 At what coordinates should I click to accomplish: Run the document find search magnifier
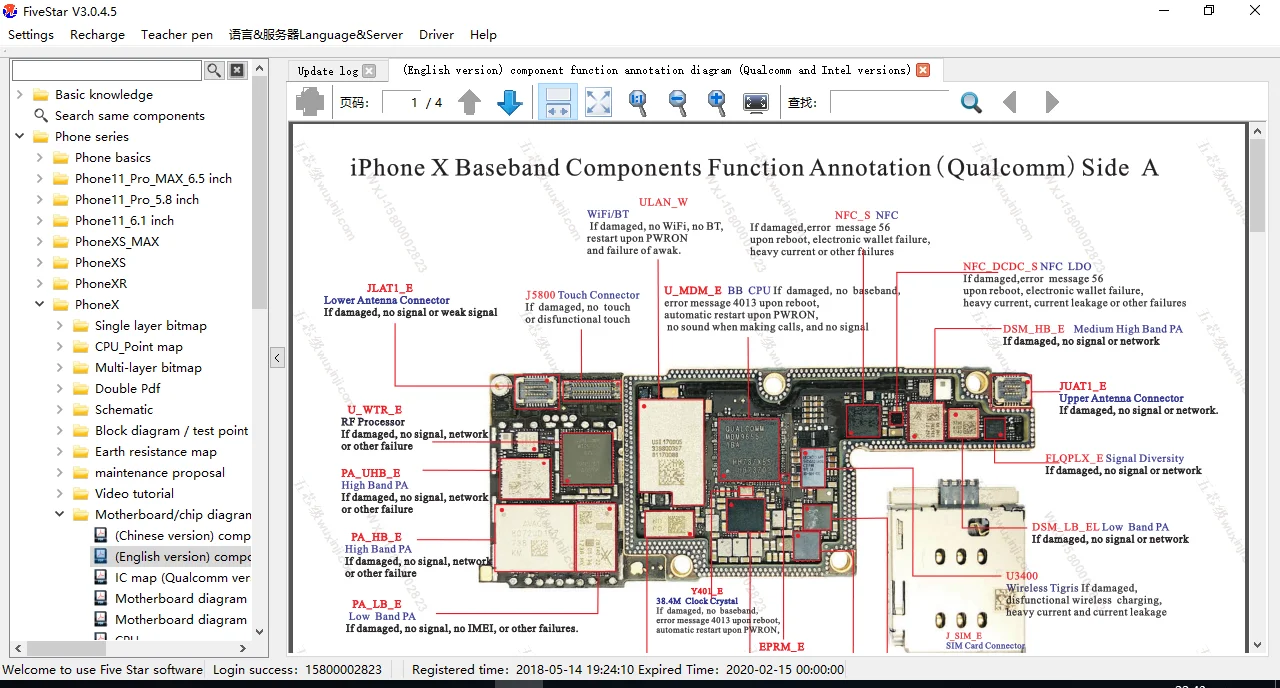click(970, 102)
